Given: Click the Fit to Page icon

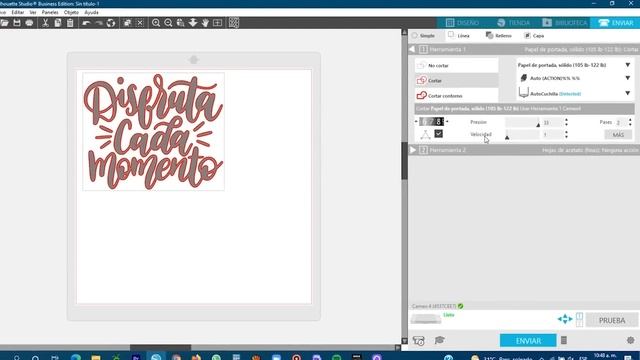Looking at the screenshot, I should click(218, 23).
